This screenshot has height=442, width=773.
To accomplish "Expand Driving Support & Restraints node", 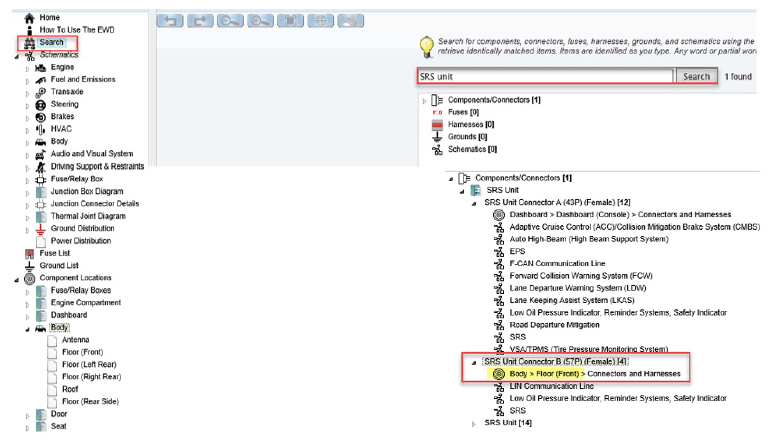I will 28,168.
